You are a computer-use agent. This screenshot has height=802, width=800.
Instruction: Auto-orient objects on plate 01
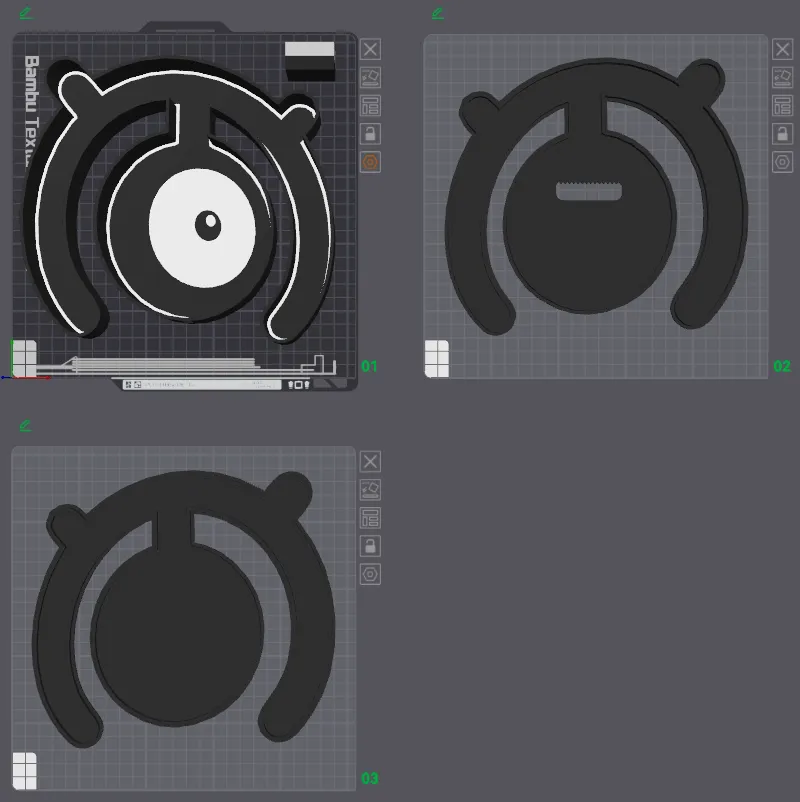point(370,77)
